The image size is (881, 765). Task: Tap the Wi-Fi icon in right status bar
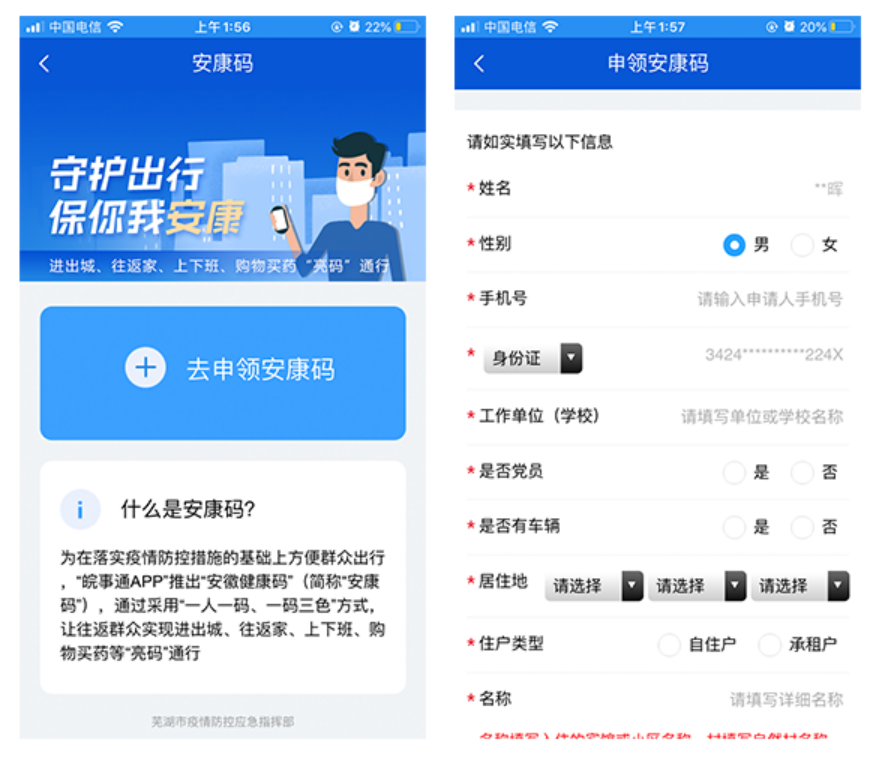point(551,26)
